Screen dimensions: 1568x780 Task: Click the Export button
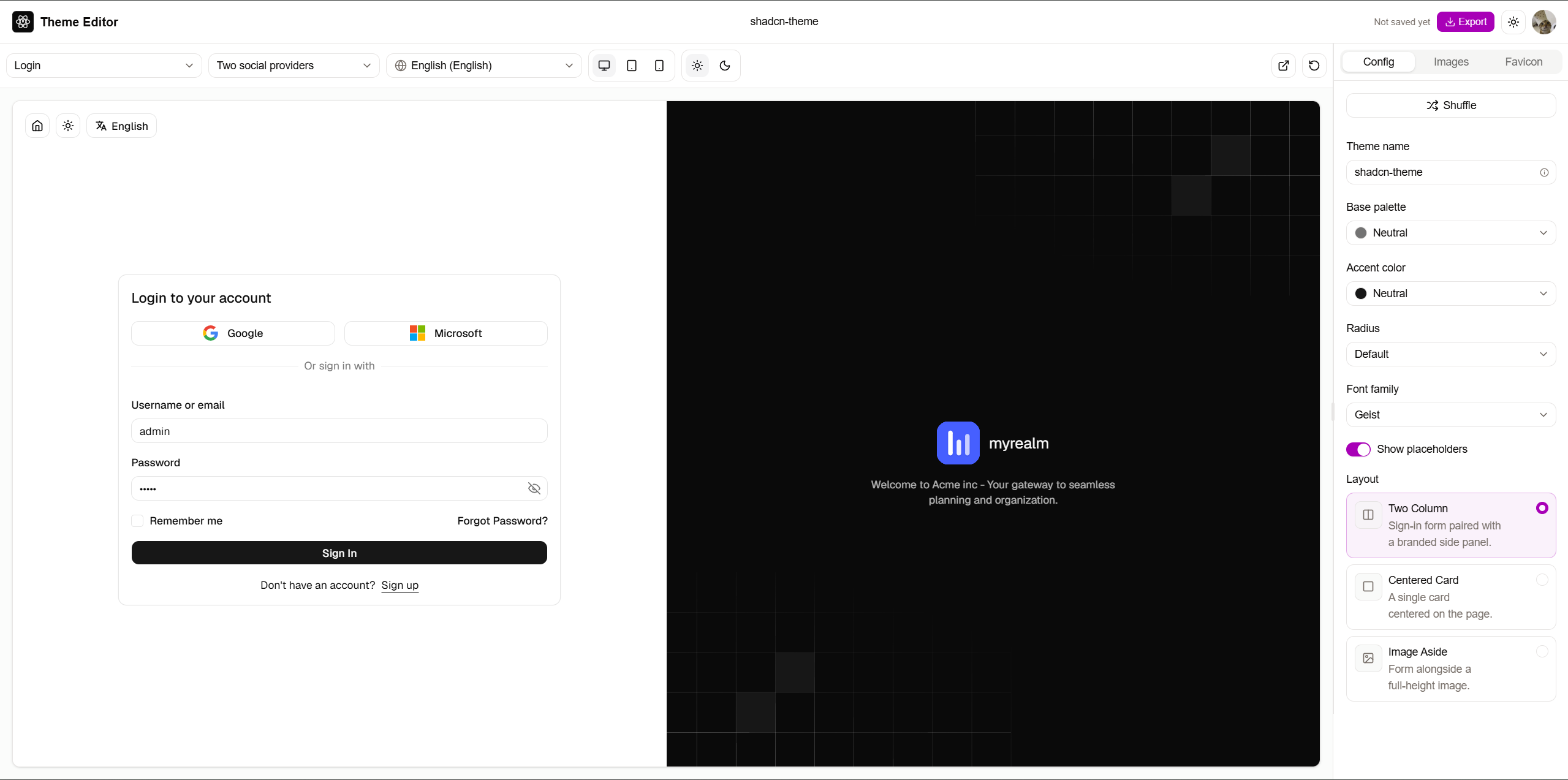click(1466, 22)
